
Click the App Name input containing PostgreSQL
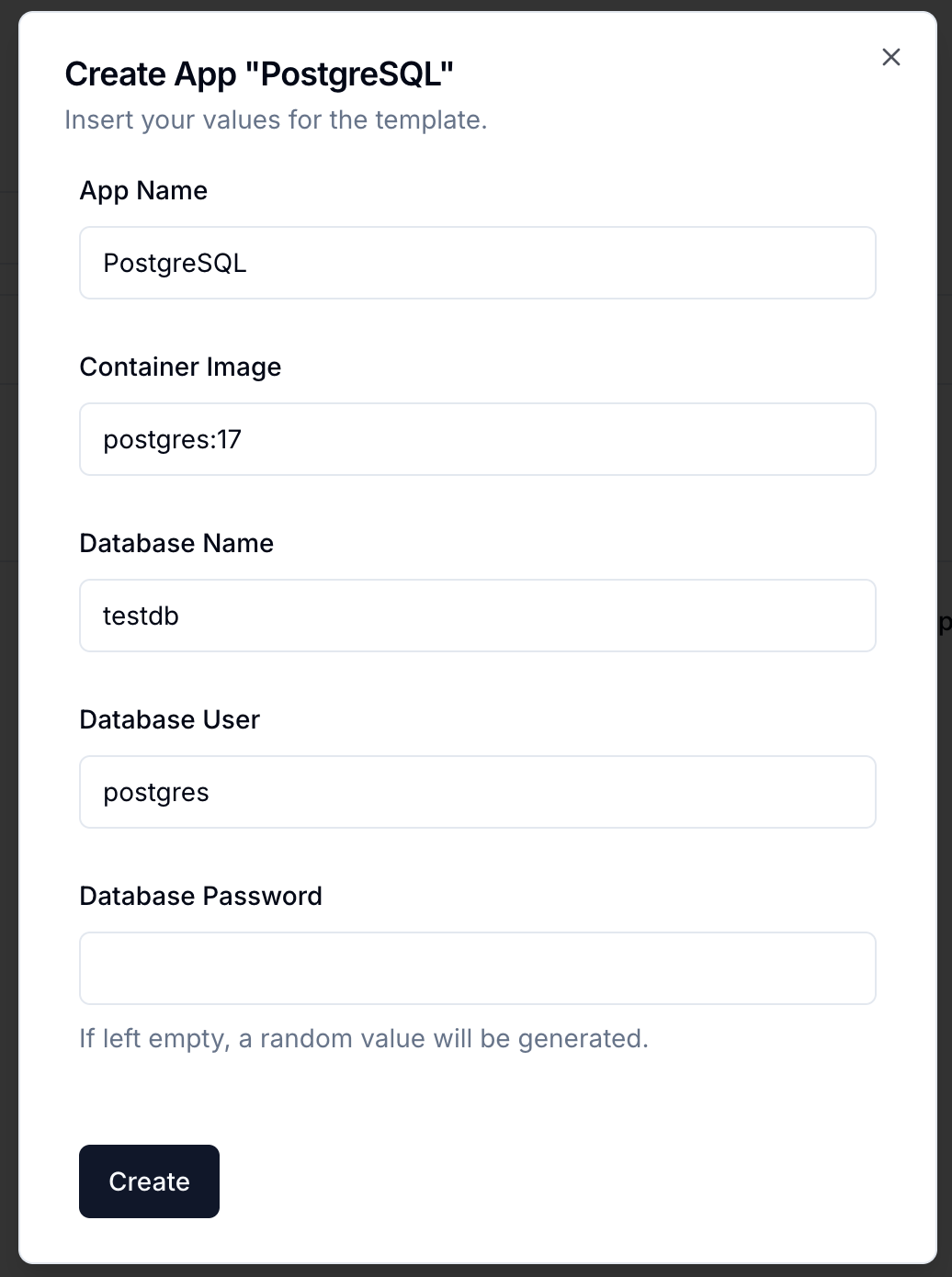(477, 263)
